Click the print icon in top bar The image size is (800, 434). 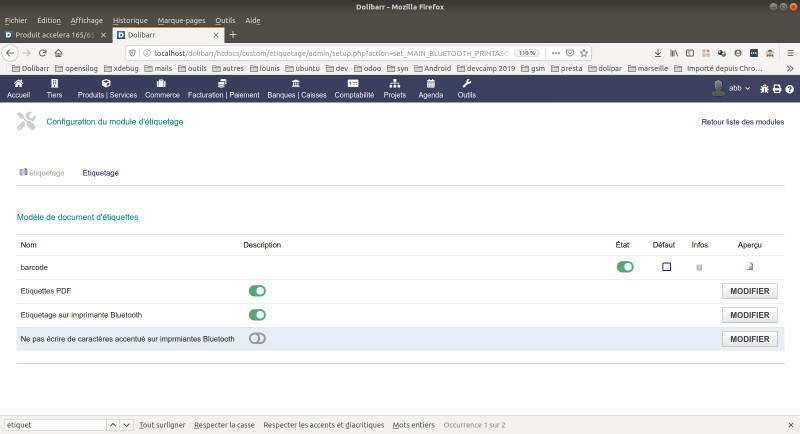pos(777,89)
